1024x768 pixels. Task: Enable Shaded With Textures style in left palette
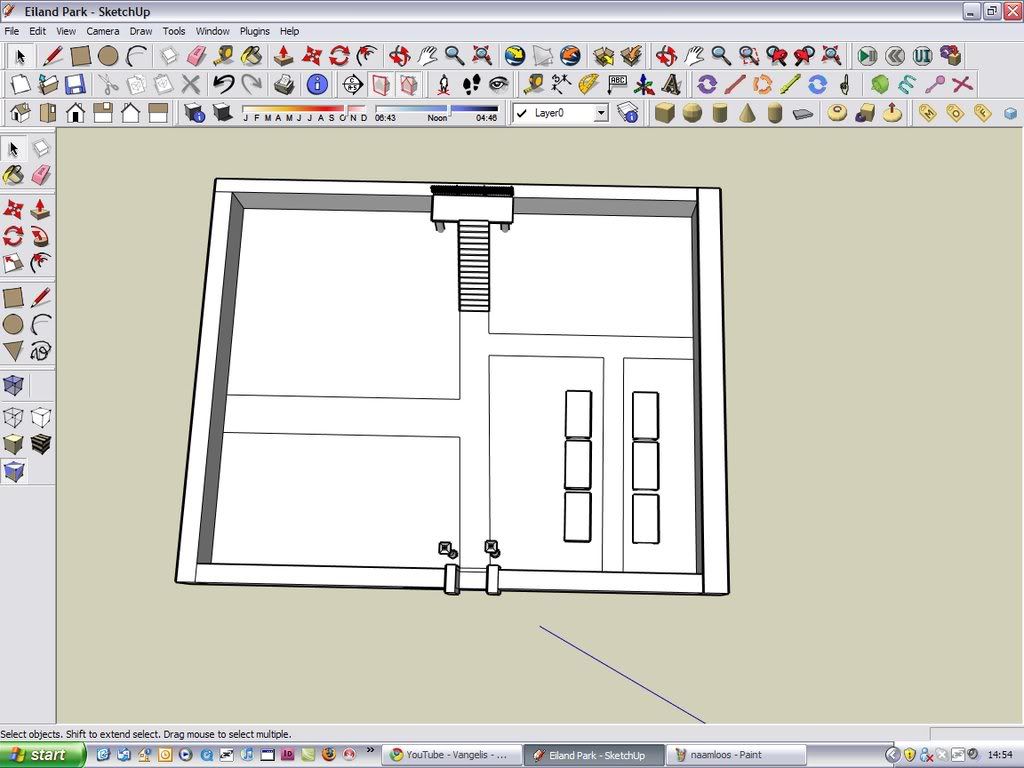[x=40, y=444]
